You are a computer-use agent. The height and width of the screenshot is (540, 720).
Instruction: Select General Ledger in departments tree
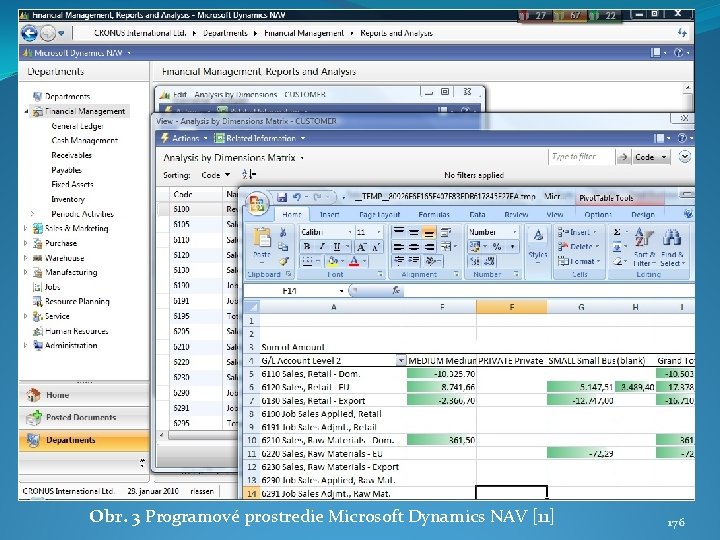(77, 126)
